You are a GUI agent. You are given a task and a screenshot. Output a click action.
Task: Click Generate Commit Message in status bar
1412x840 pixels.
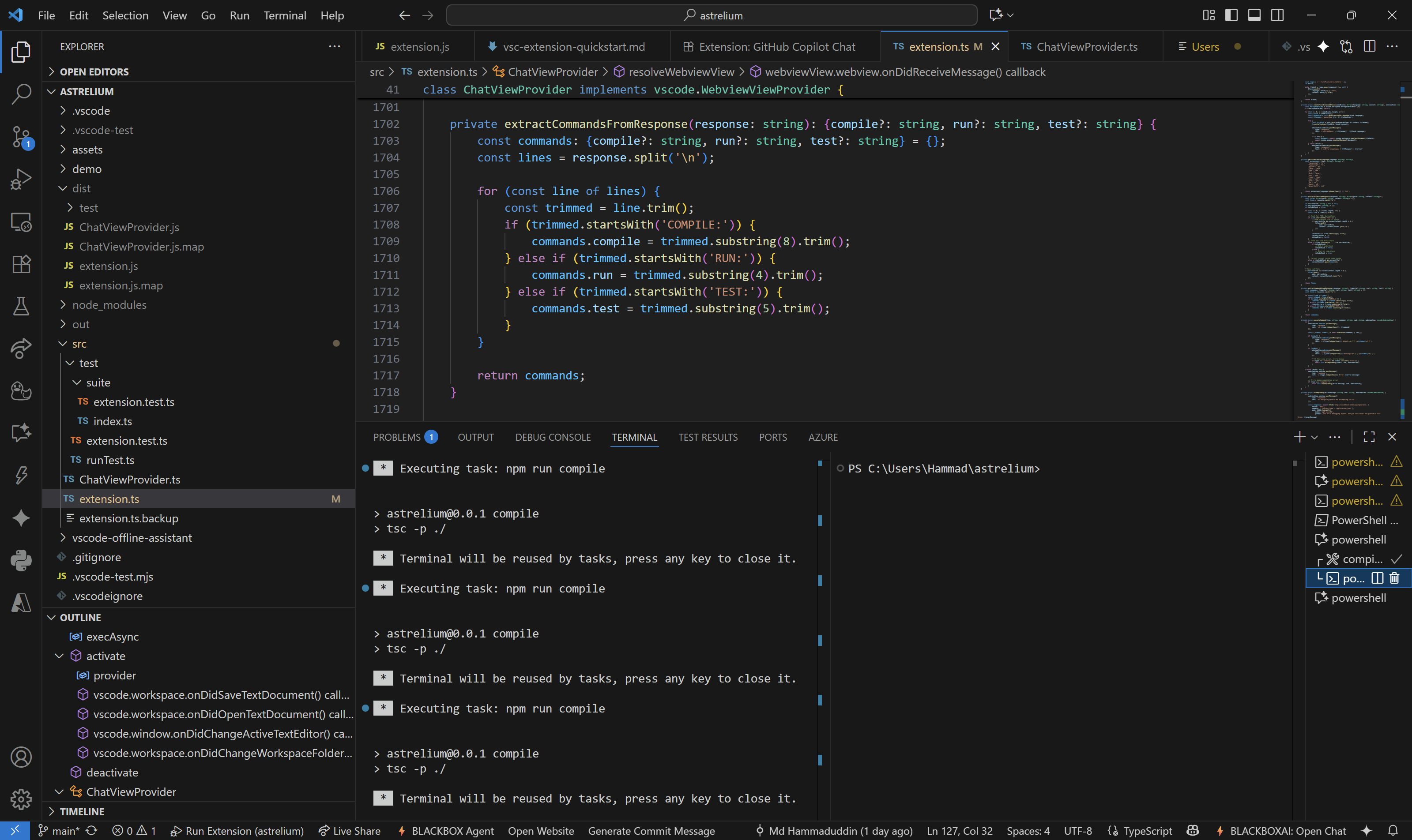[x=651, y=830]
